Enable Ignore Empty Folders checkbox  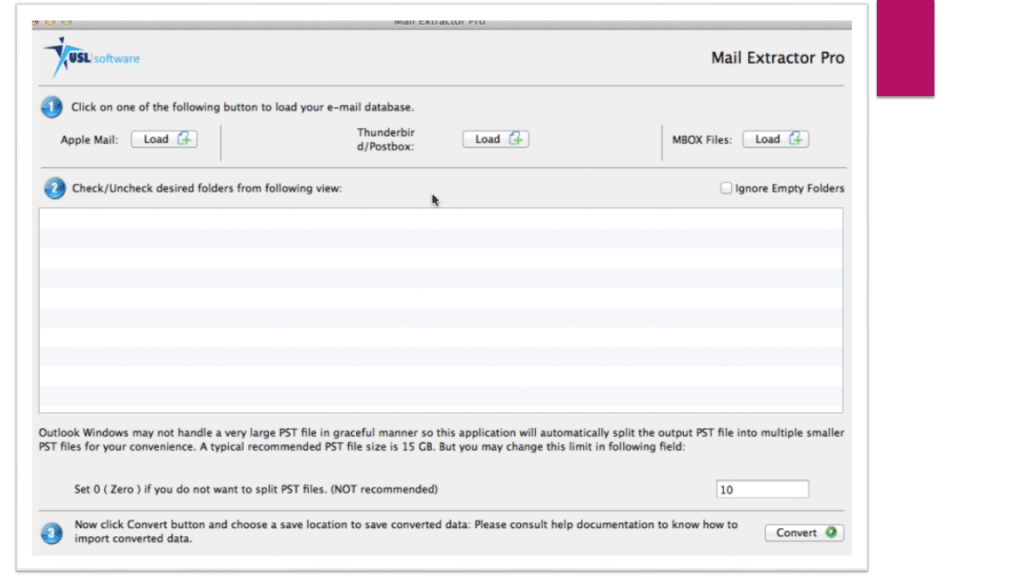[726, 188]
